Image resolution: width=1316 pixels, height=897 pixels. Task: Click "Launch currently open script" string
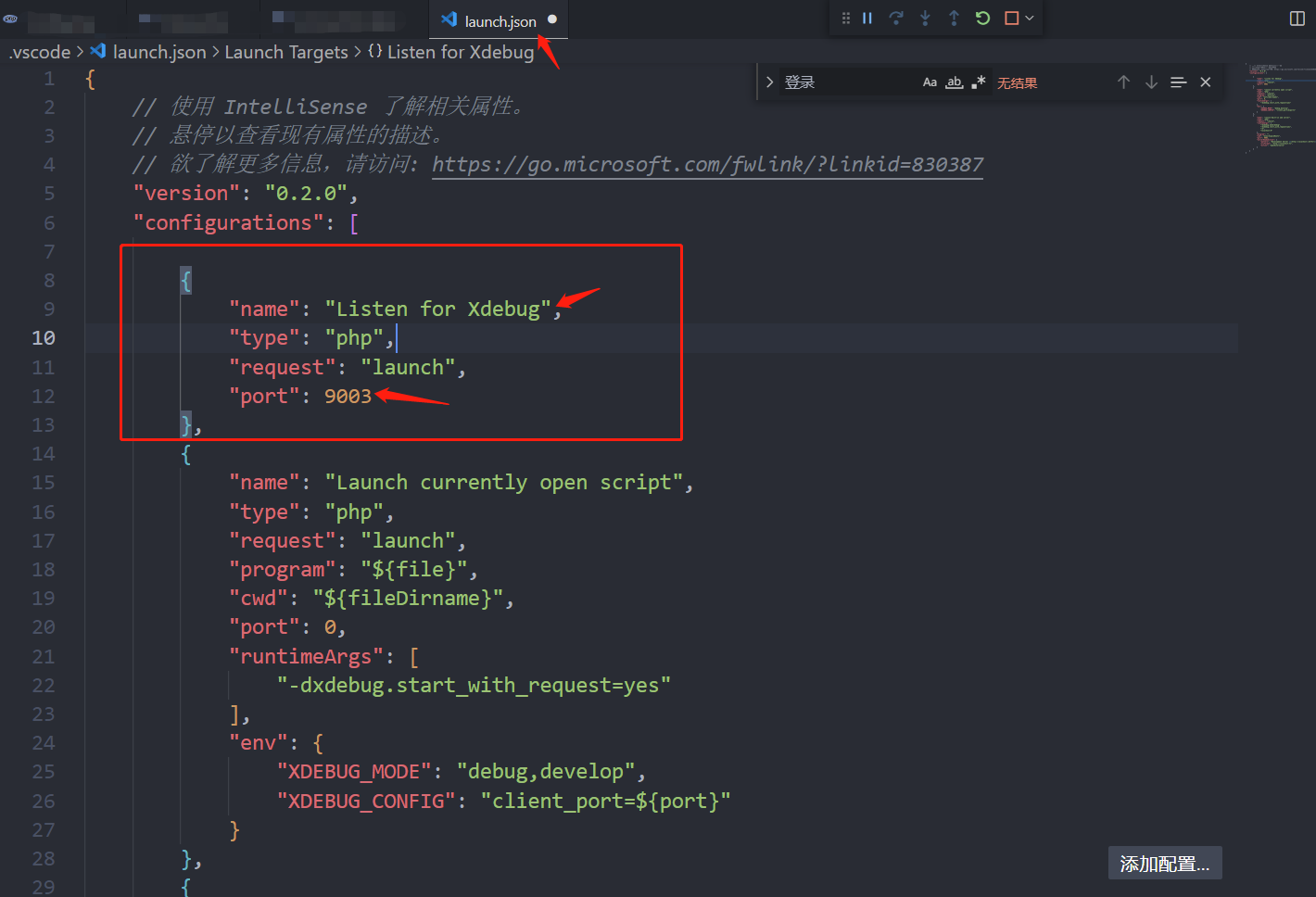coord(503,482)
